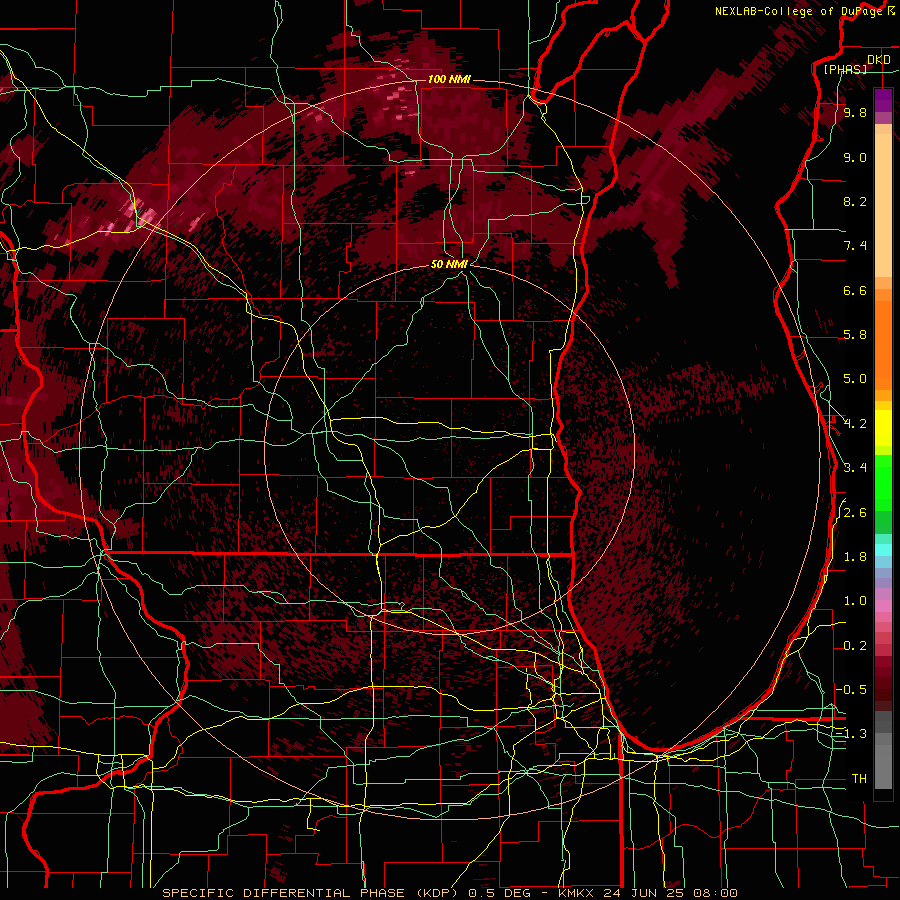Pick the cyan color scale segment
The image size is (900, 900).
point(883,550)
